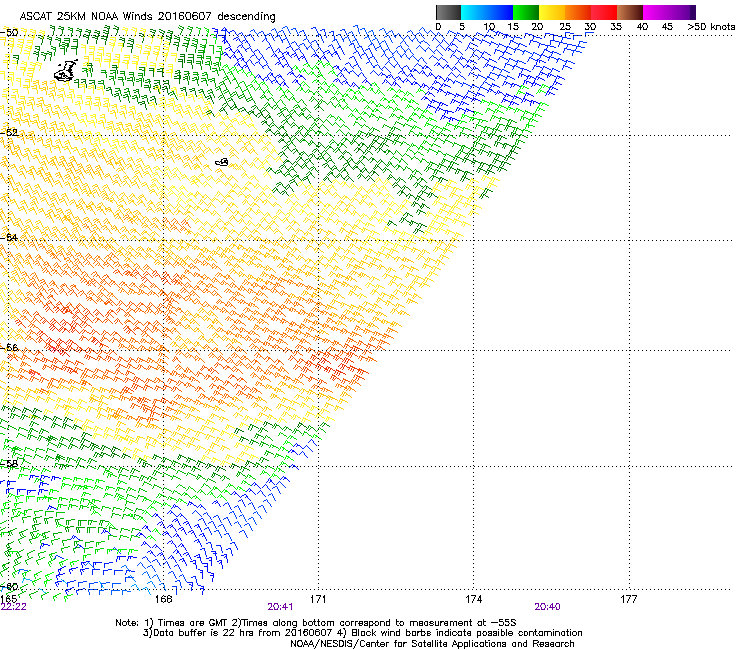This screenshot has height=650, width=740.
Task: Click the small black island outline near -52.5
Action: pyautogui.click(x=222, y=162)
